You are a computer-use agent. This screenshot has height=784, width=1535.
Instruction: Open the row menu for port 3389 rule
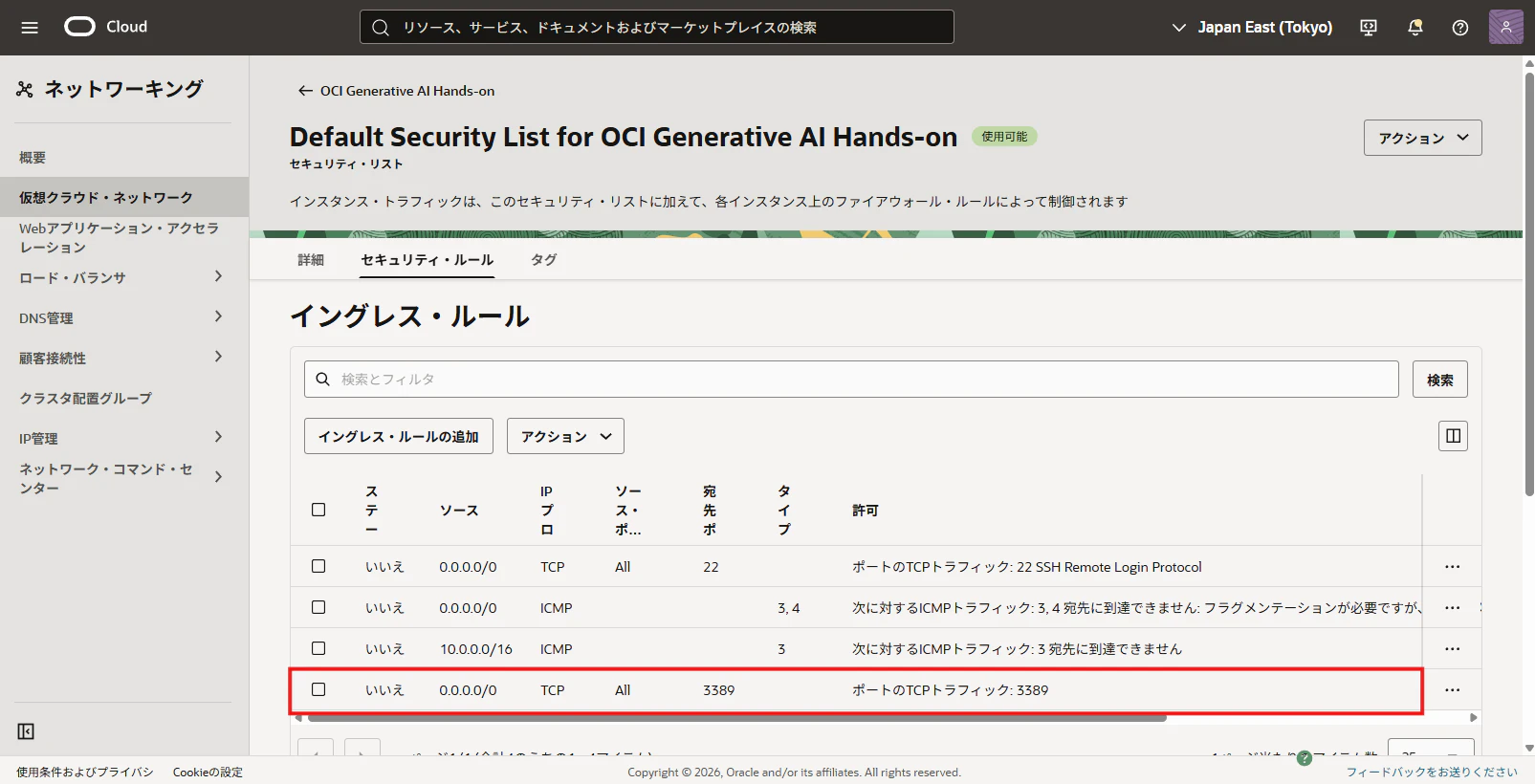(x=1452, y=690)
